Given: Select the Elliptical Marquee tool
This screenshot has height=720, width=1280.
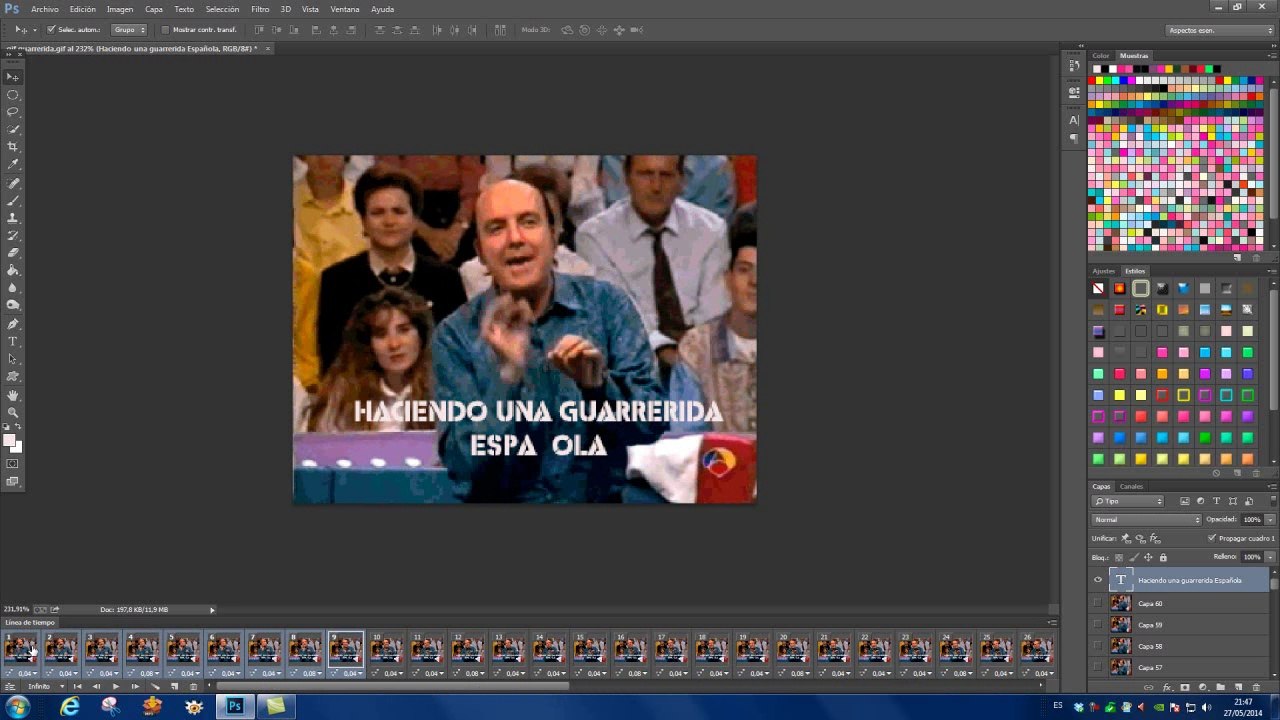Looking at the screenshot, I should [x=13, y=95].
